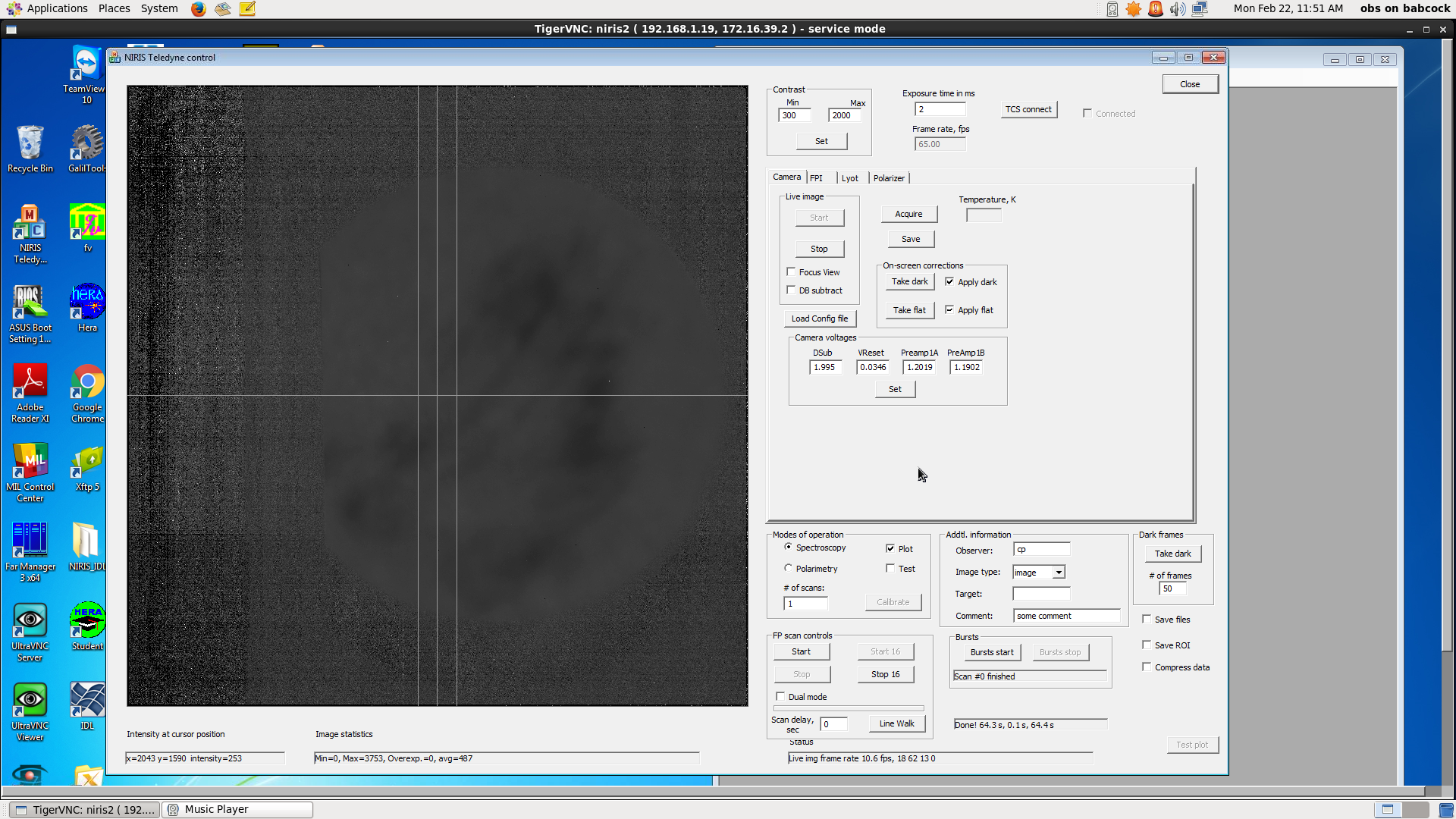Click the Contrast Set button
1456x819 pixels.
point(821,141)
